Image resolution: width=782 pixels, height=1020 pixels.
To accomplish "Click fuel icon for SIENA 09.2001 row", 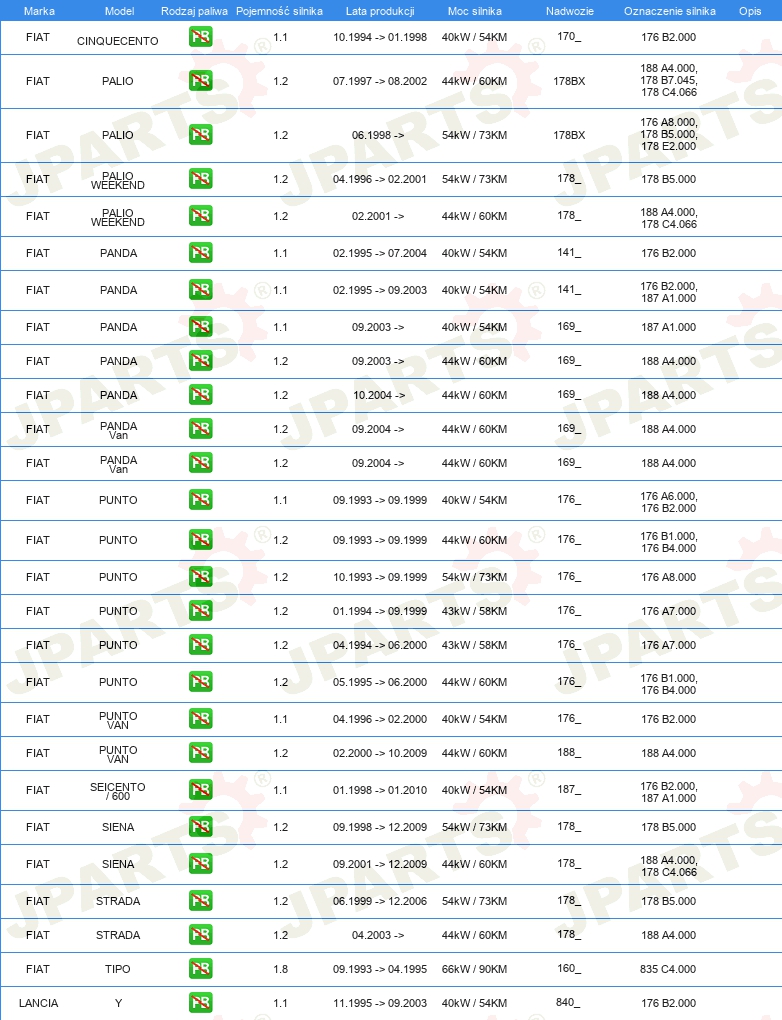I will click(x=200, y=864).
